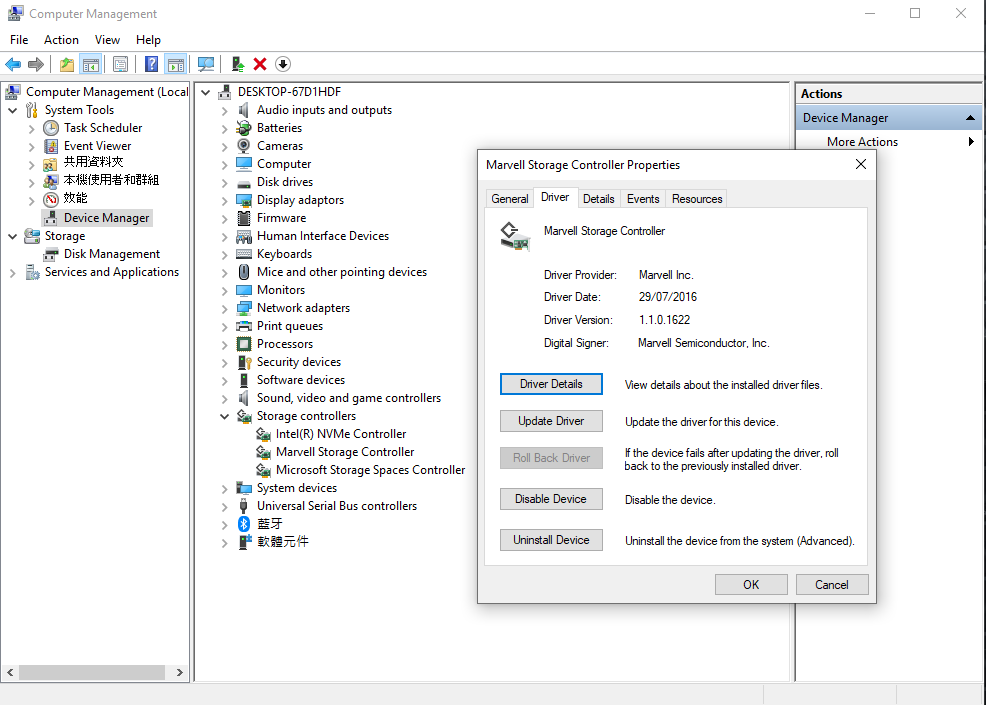Screen dimensions: 986x705
Task: Collapse the Storage controllers tree node
Action: [225, 416]
